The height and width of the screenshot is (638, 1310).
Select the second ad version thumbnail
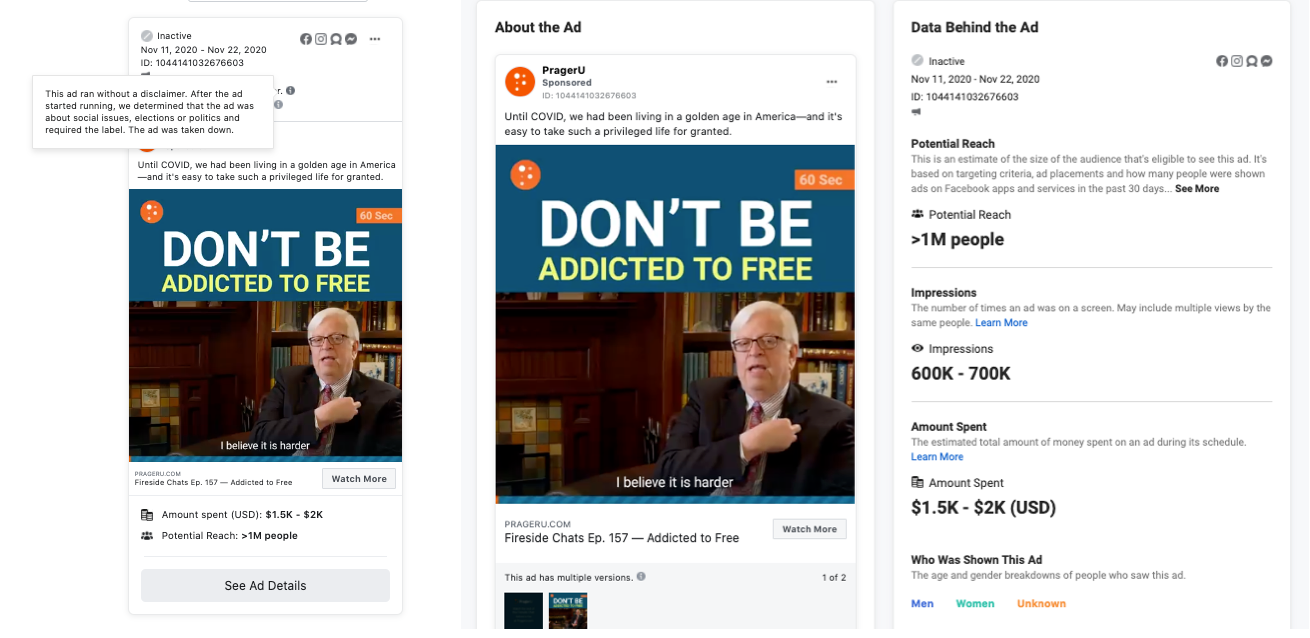(x=568, y=611)
